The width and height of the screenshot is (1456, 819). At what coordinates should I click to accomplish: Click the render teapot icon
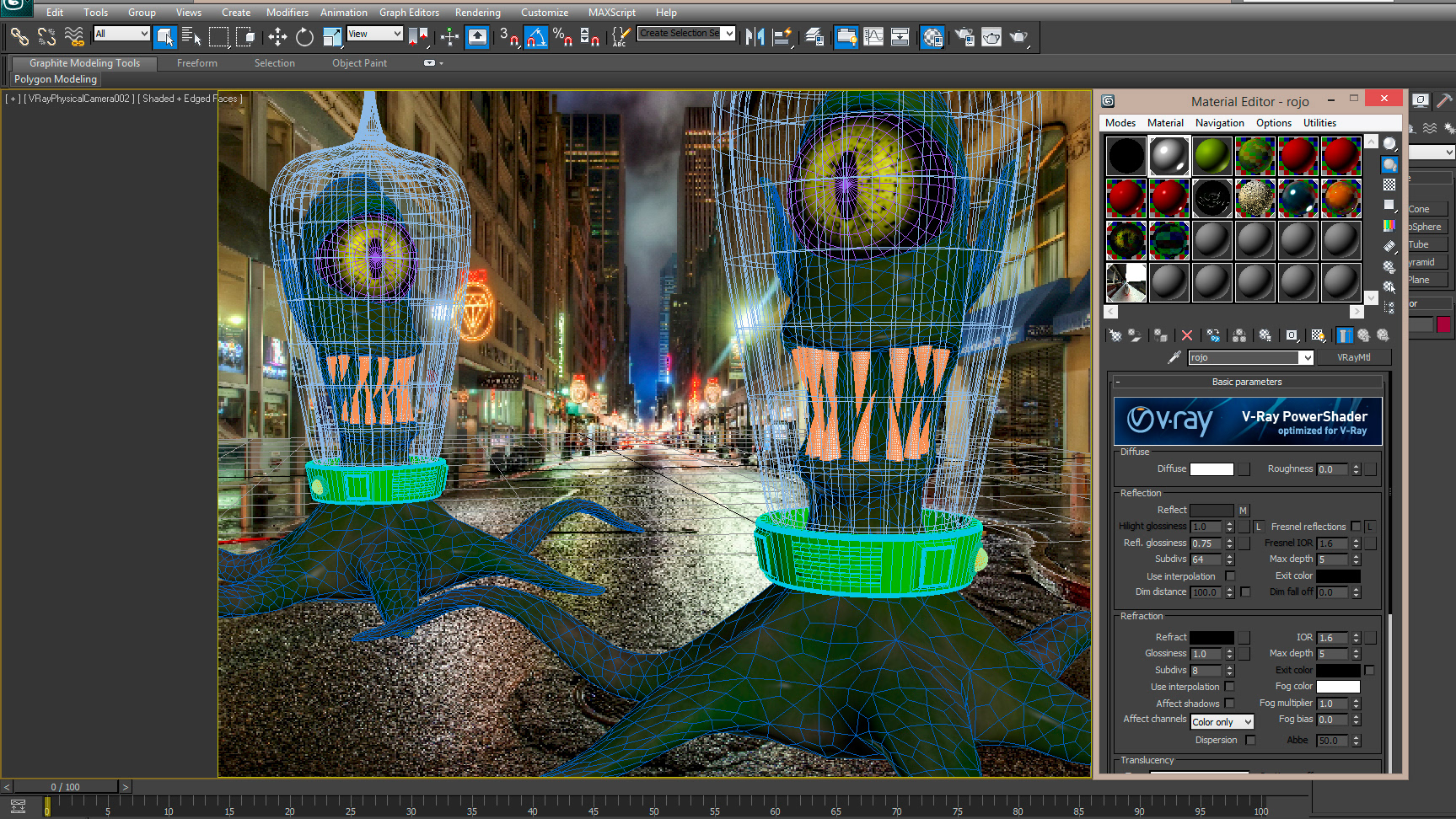pos(1018,37)
